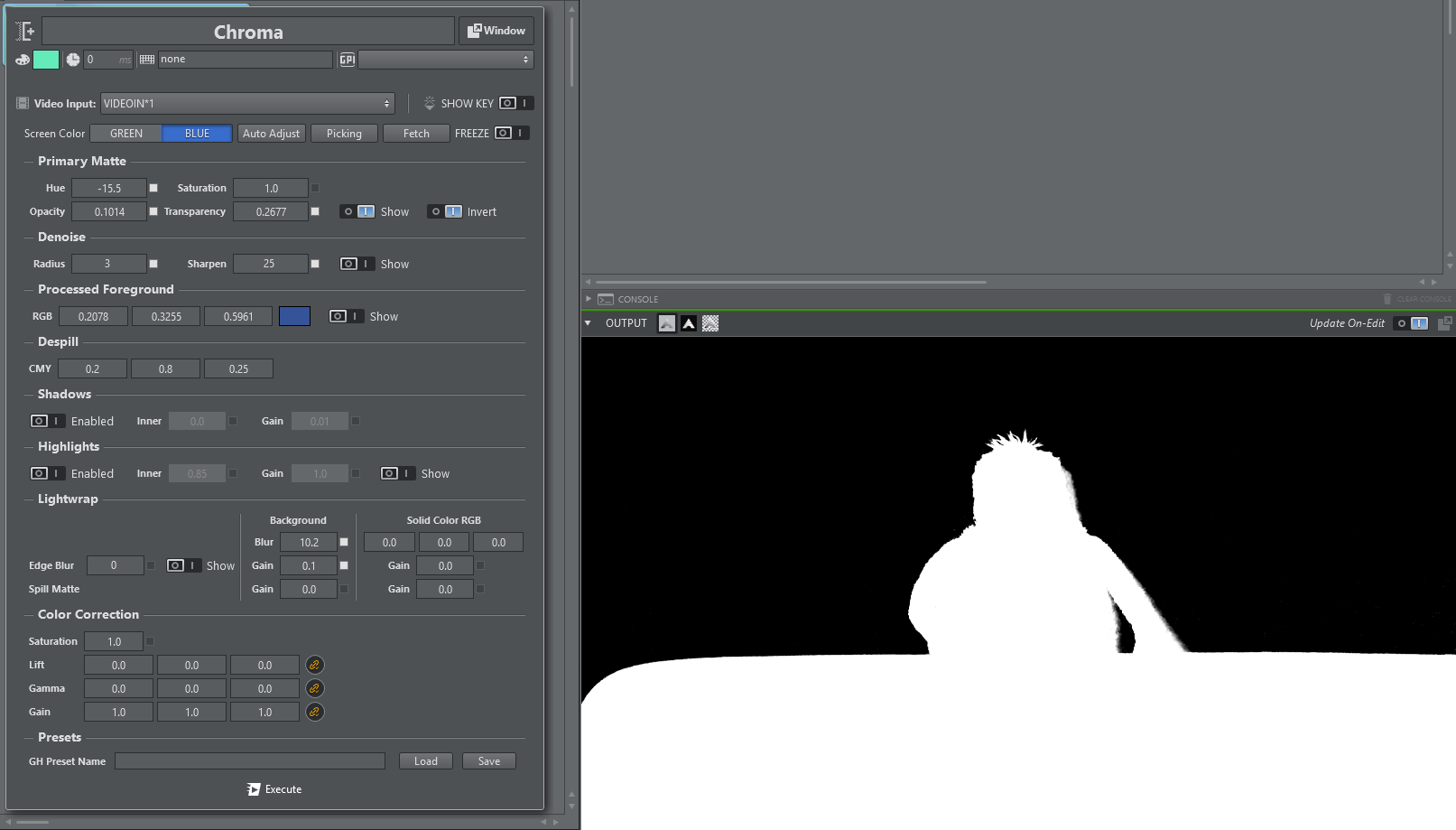The width and height of the screenshot is (1456, 830).
Task: Select the checkerboard transparency view icon
Action: (710, 323)
